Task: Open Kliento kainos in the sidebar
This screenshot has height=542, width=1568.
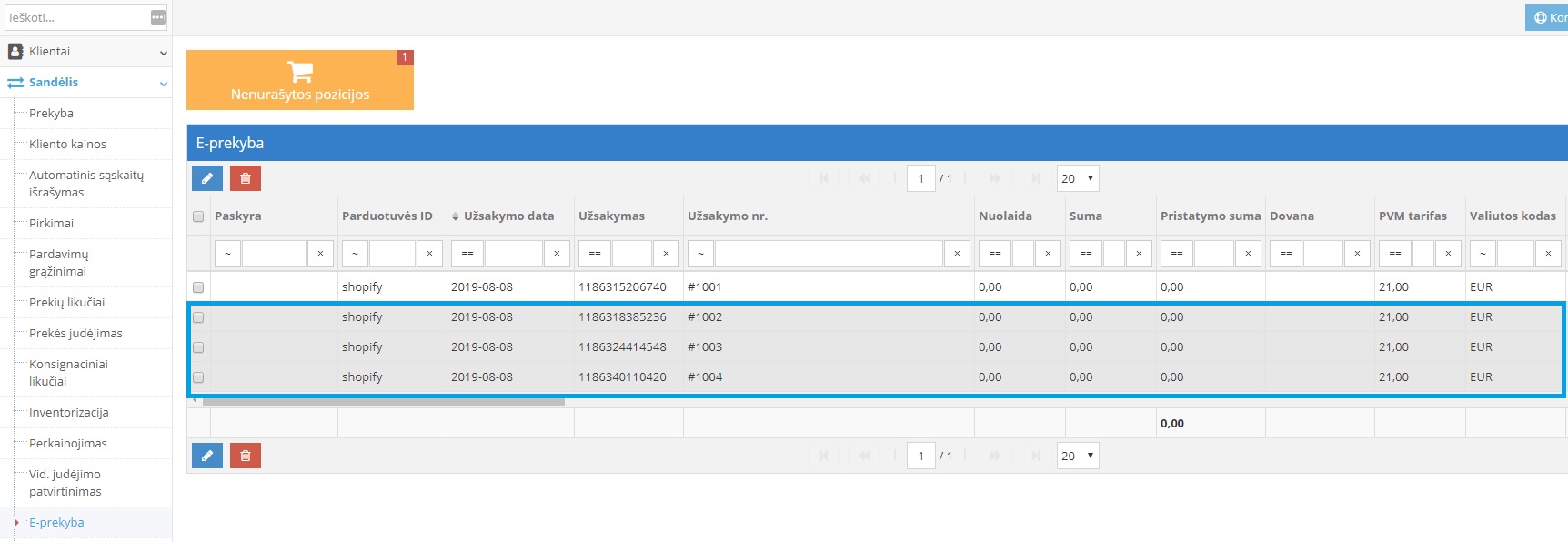Action: [67, 145]
